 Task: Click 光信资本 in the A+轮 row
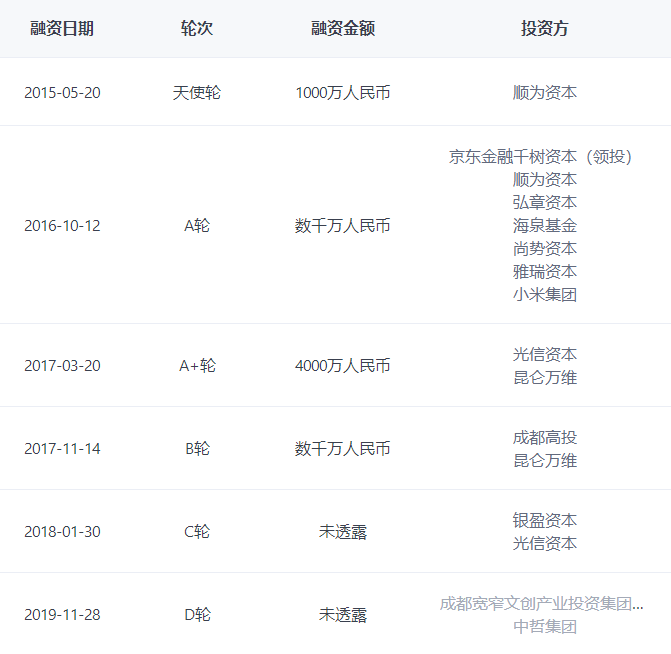click(545, 354)
